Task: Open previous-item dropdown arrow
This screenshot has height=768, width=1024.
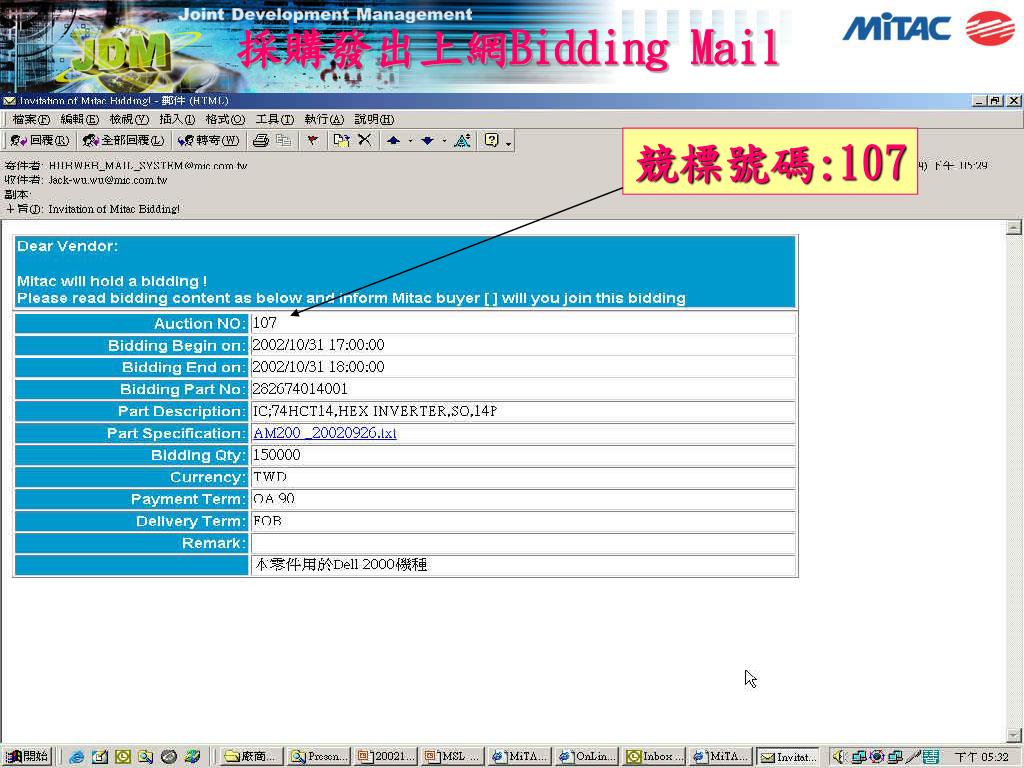Action: click(x=410, y=140)
